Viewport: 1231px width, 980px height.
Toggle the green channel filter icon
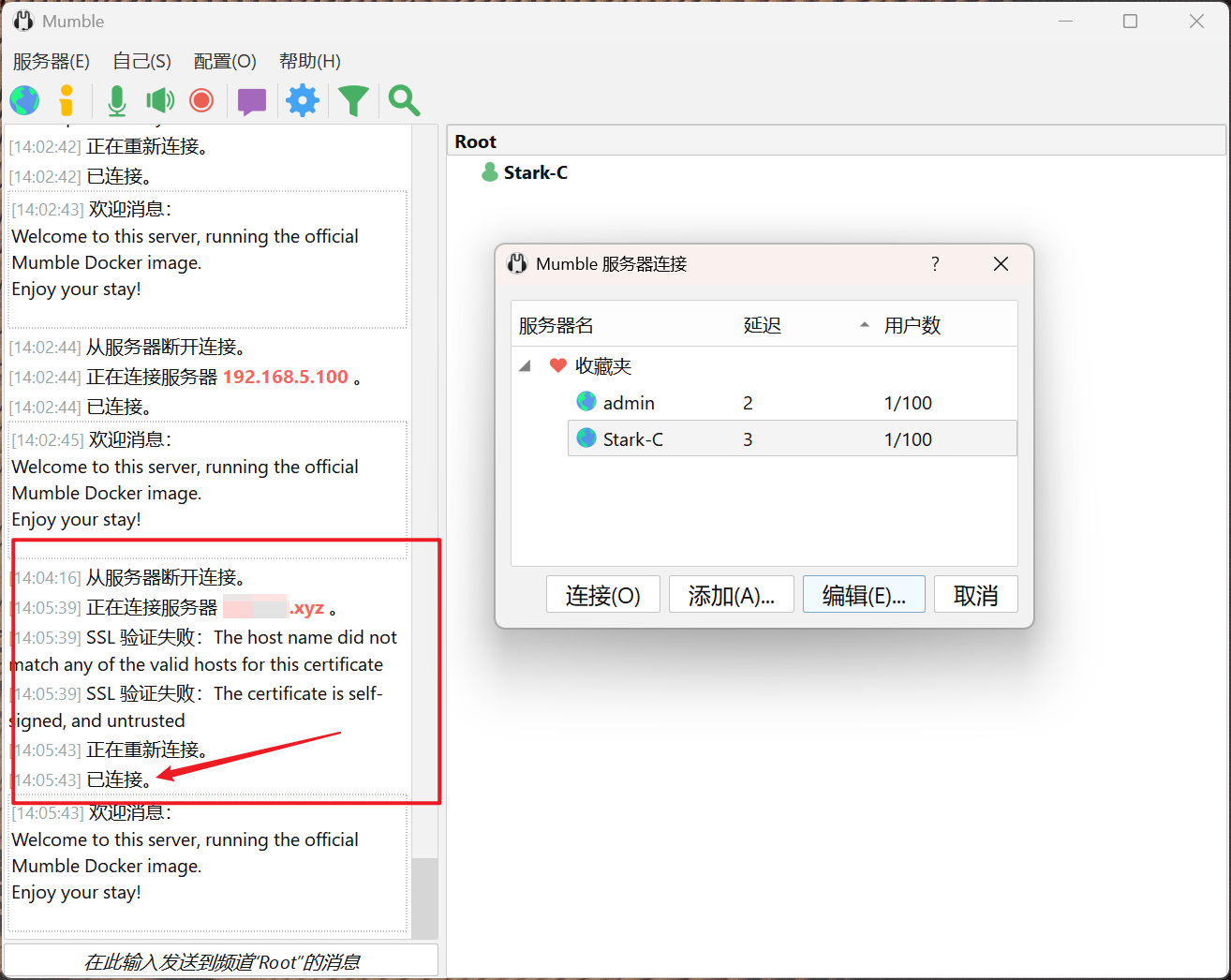pyautogui.click(x=353, y=100)
